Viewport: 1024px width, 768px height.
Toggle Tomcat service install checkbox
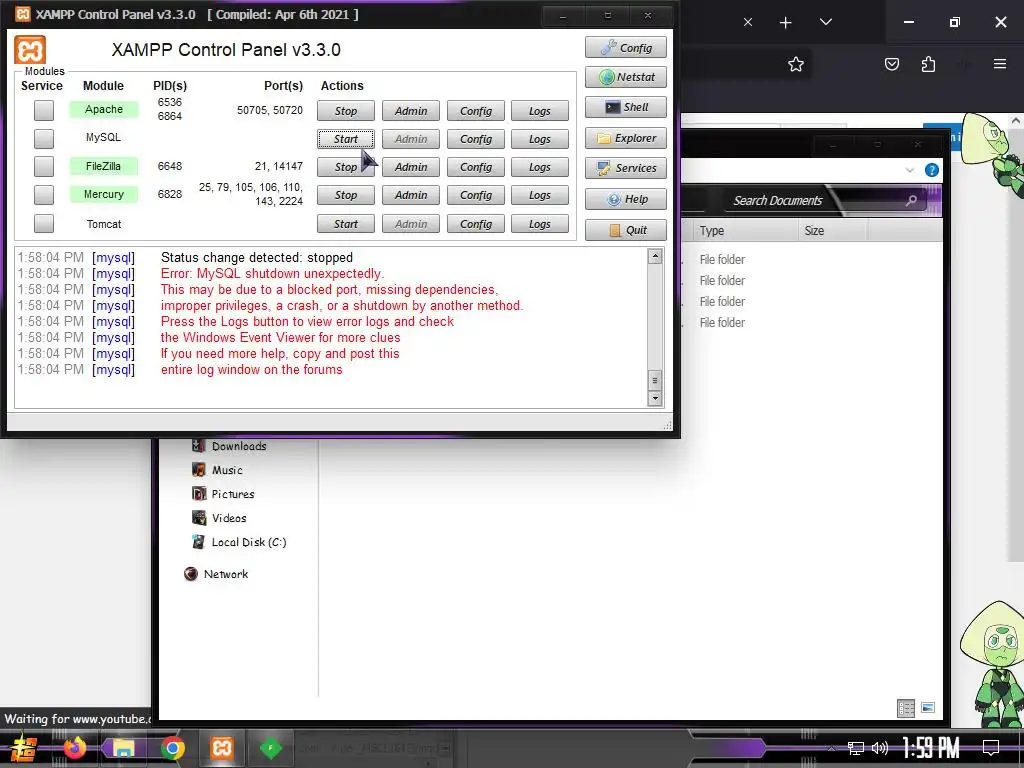pos(44,223)
